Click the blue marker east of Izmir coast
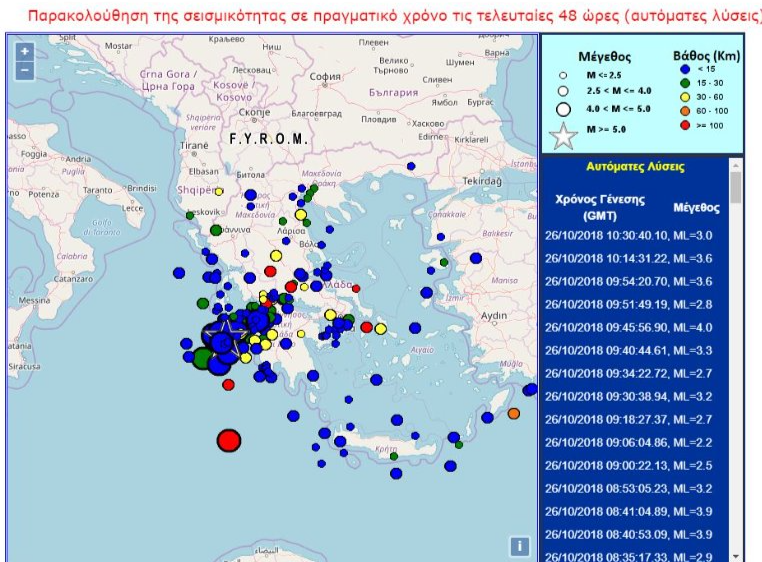Viewport: 762px width, 562px height. pos(476,258)
